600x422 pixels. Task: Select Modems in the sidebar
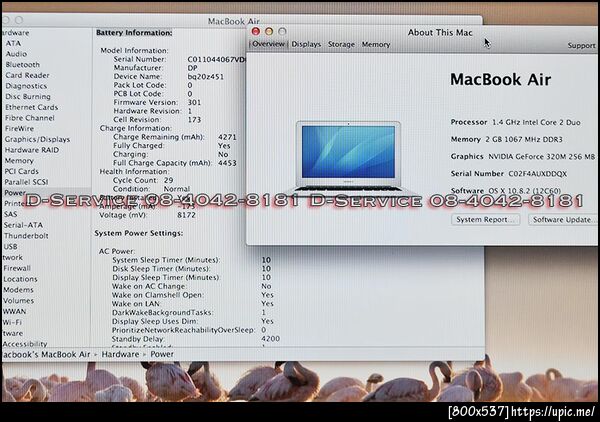pyautogui.click(x=18, y=290)
